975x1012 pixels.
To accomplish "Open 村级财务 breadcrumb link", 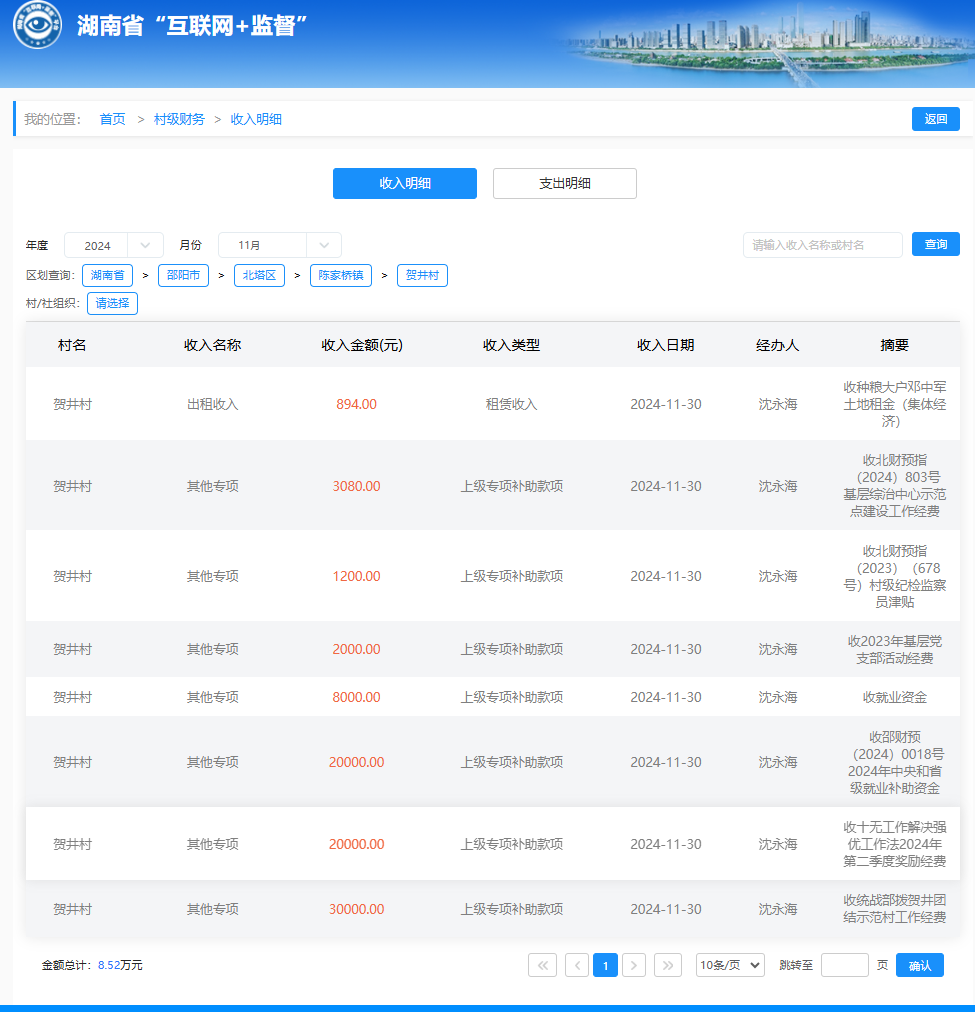I will tap(179, 119).
